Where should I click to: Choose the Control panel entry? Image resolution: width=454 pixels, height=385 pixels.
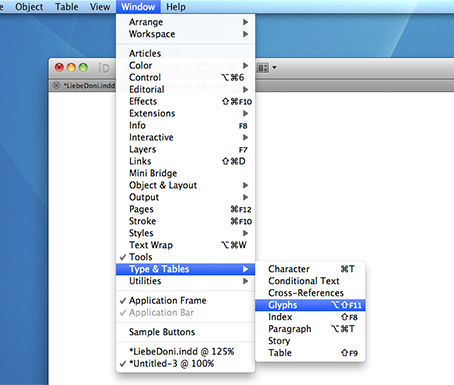pyautogui.click(x=185, y=77)
